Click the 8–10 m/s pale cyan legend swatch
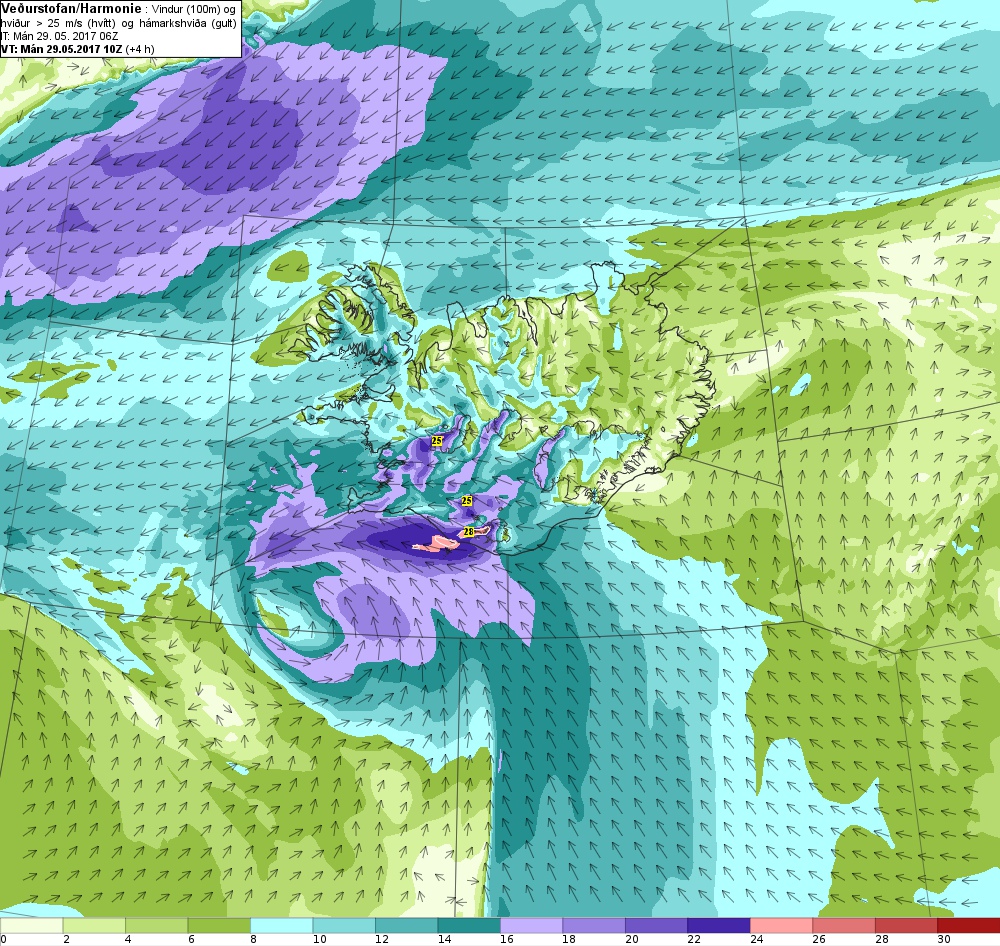This screenshot has height=946, width=1000. [x=282, y=925]
